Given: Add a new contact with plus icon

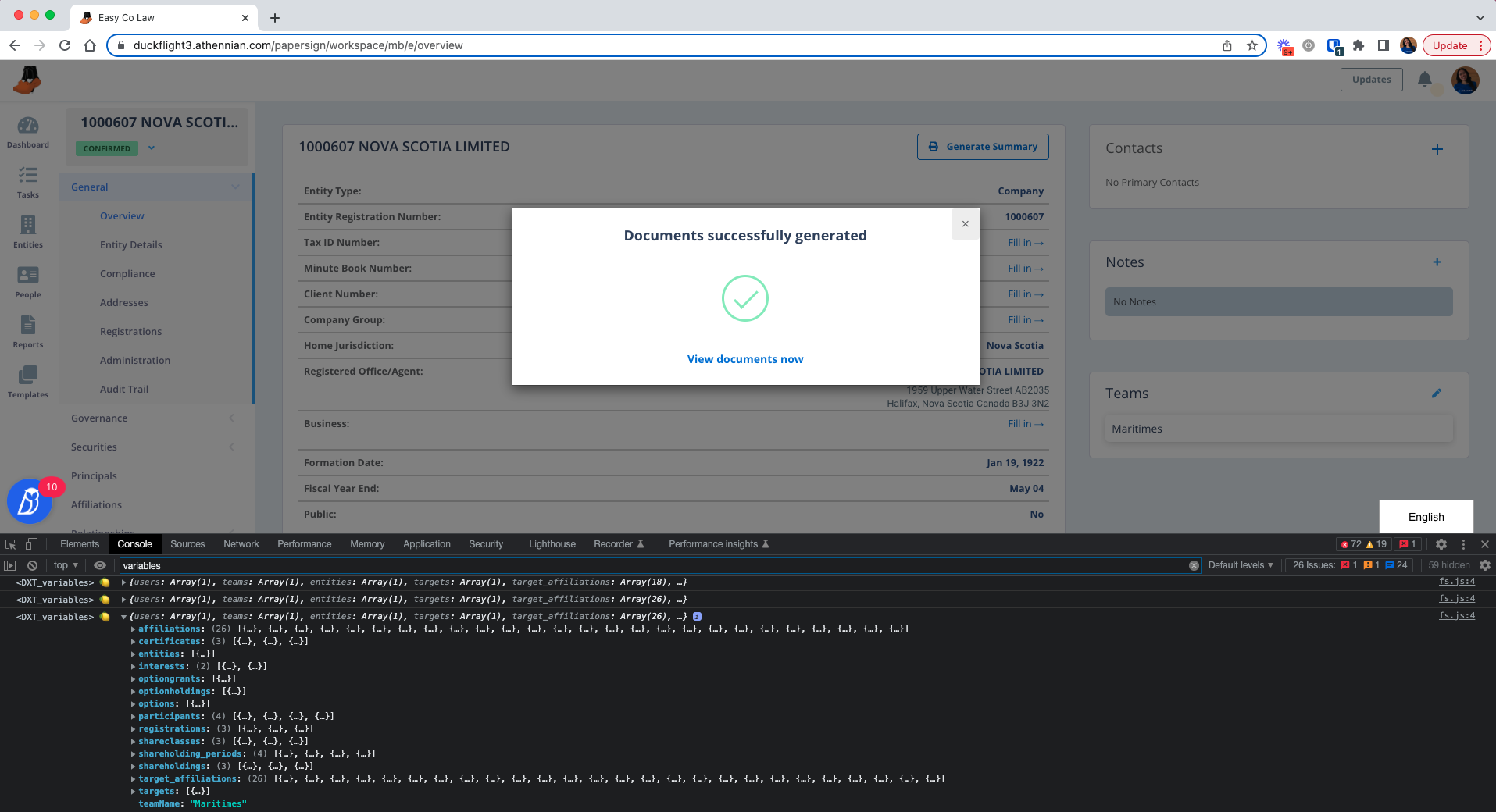Looking at the screenshot, I should click(x=1437, y=149).
